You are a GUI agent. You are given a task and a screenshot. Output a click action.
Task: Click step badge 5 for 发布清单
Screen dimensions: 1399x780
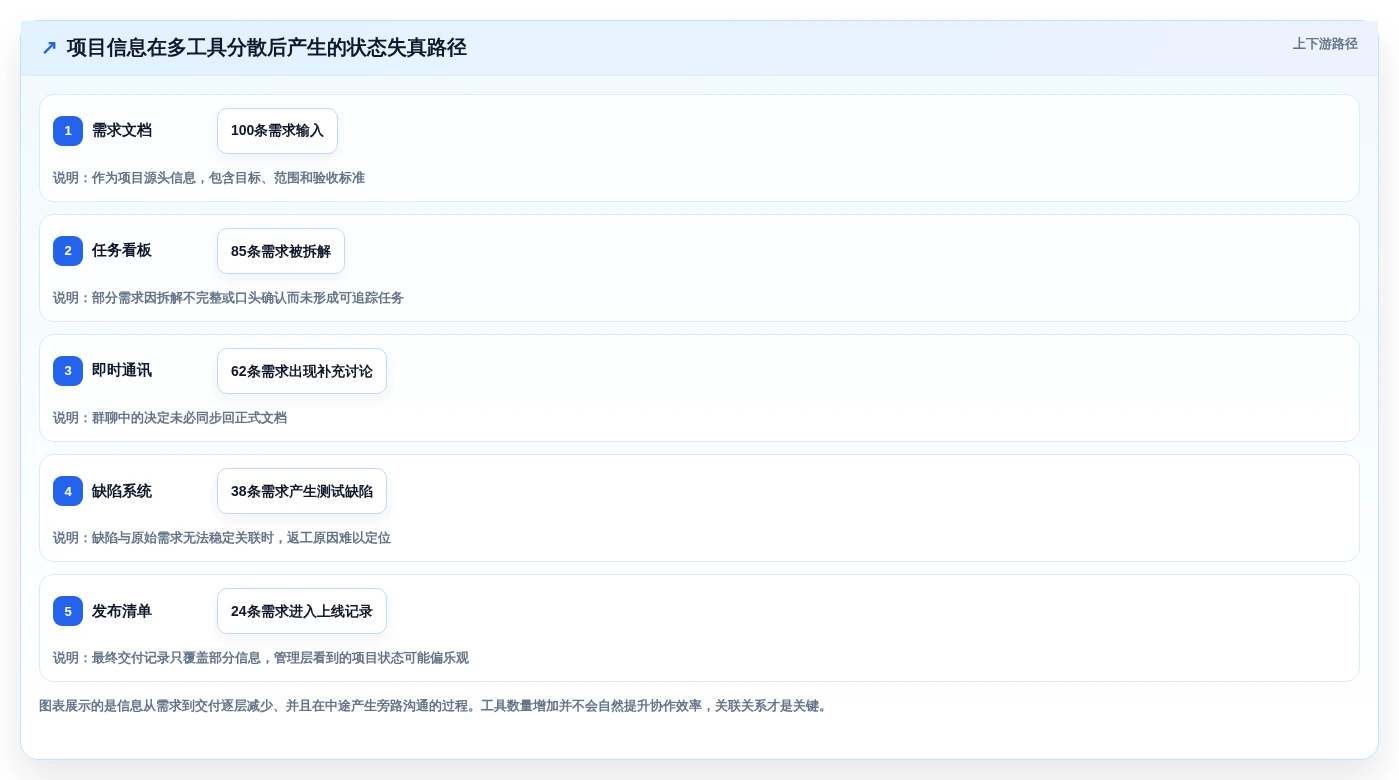click(68, 611)
